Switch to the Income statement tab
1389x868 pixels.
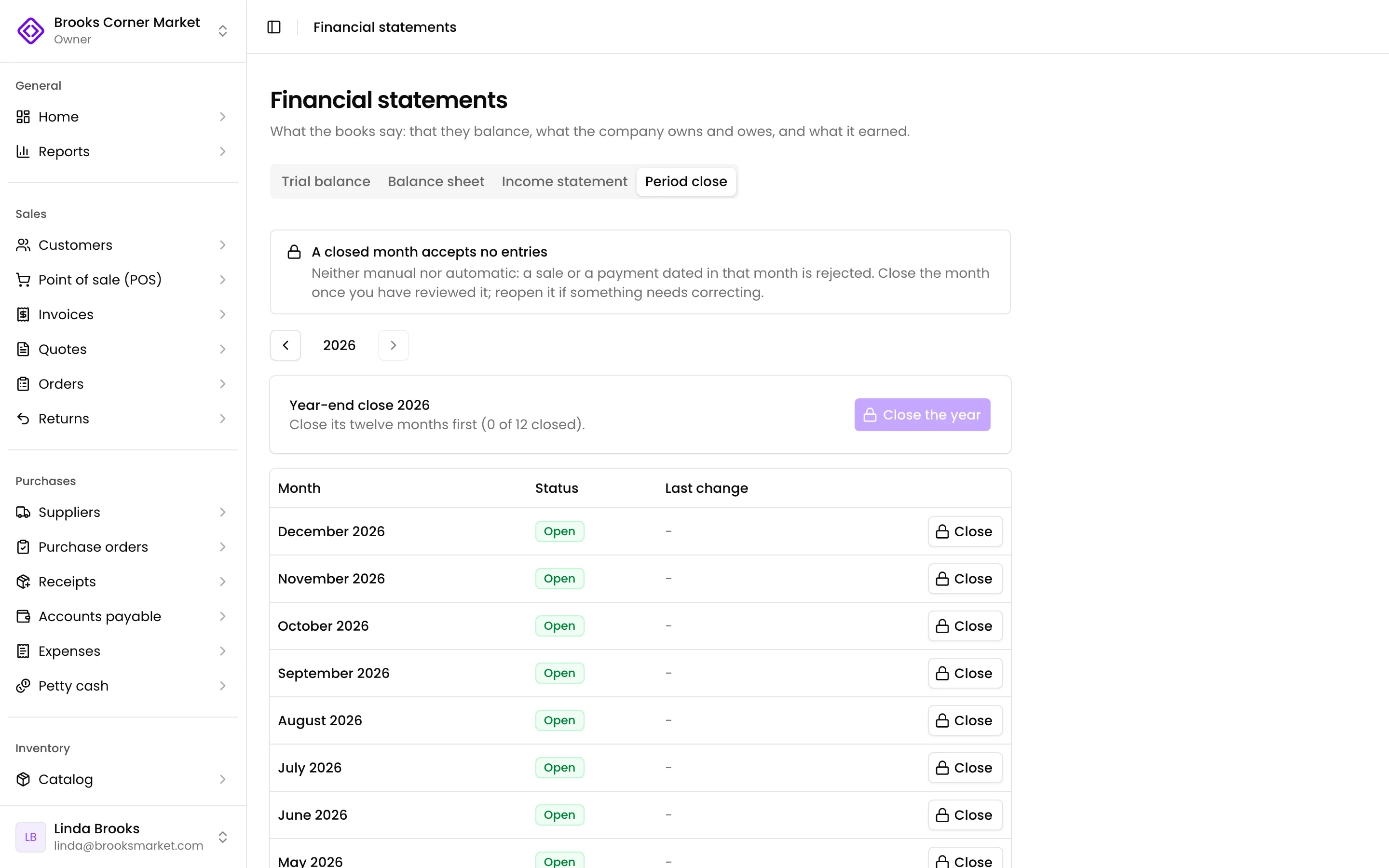[x=564, y=181]
